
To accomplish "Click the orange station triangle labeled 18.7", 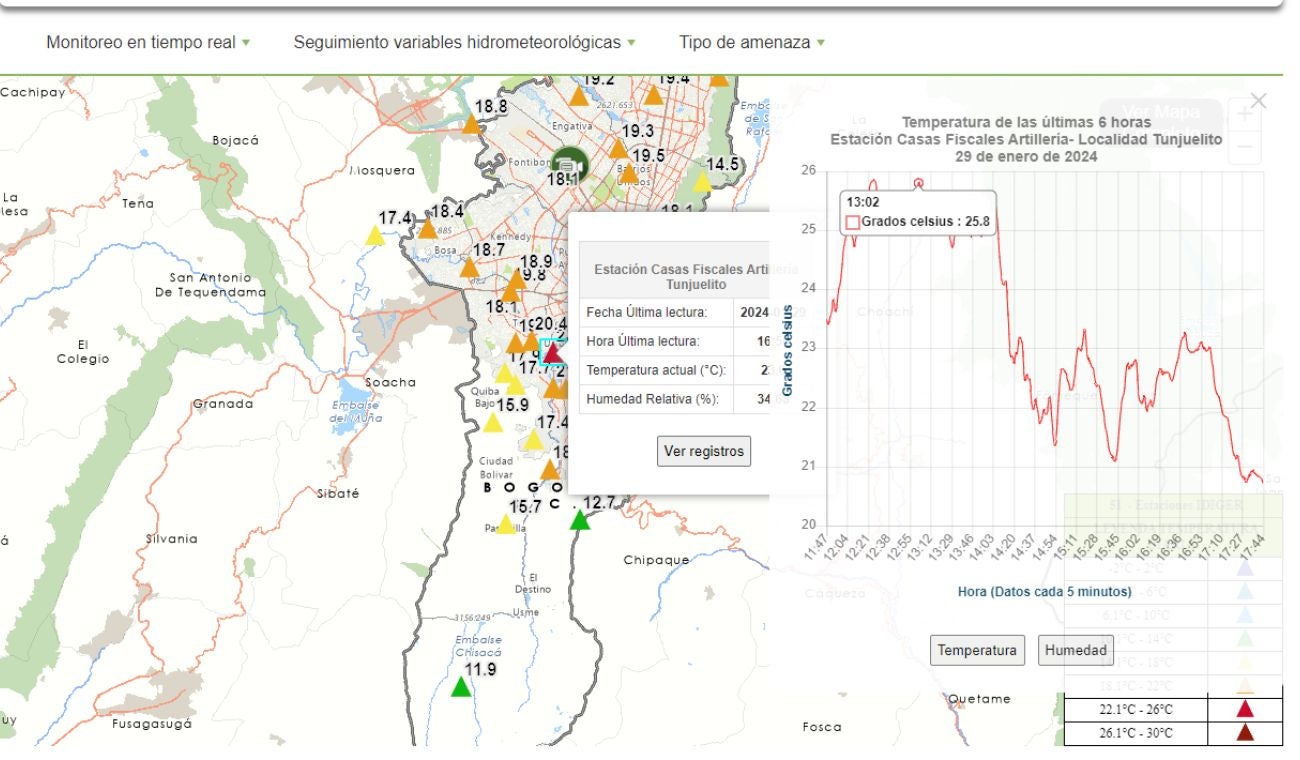I will pos(469,267).
